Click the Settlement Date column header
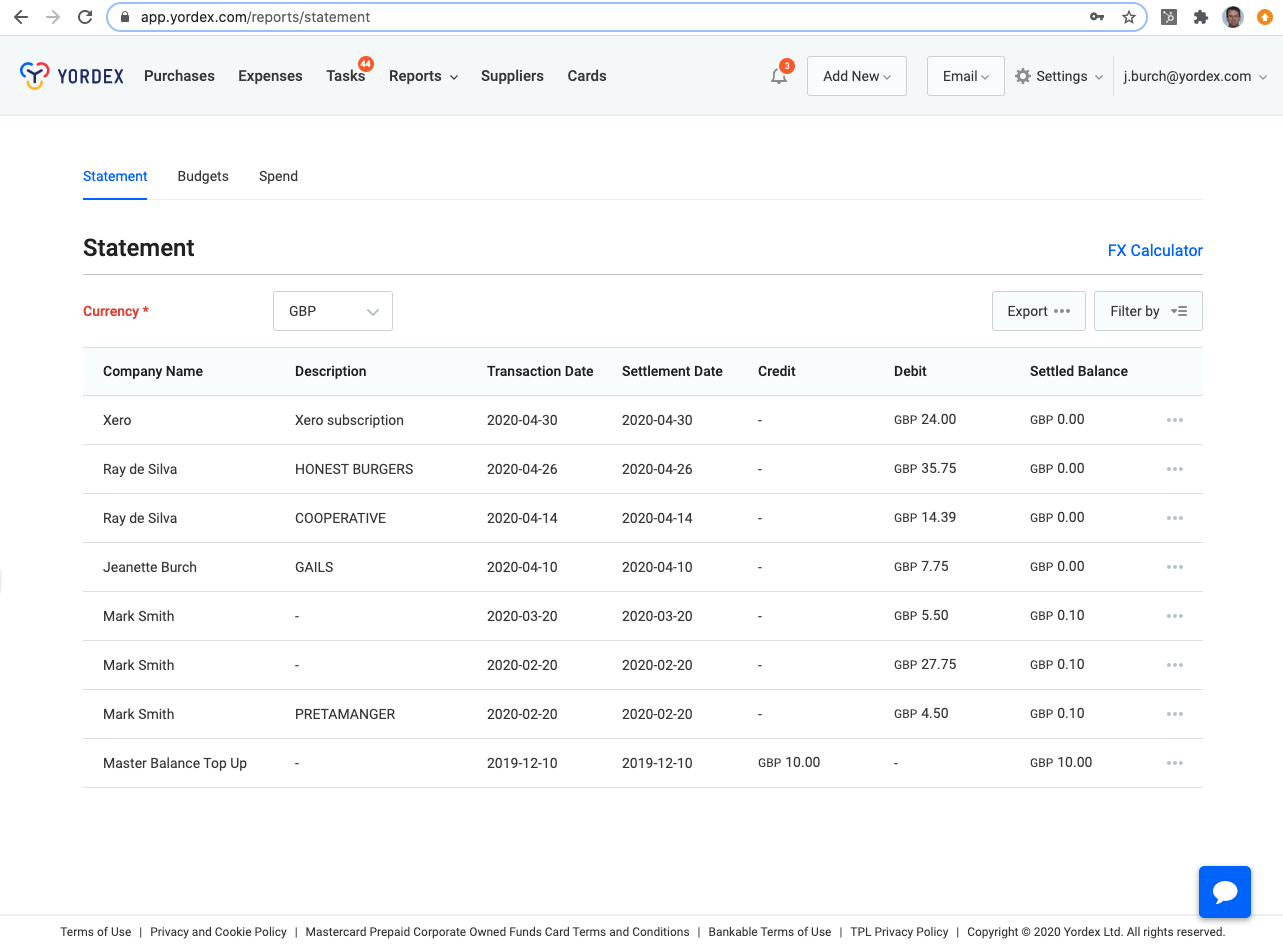Screen dimensions: 1283x945 click(x=672, y=371)
